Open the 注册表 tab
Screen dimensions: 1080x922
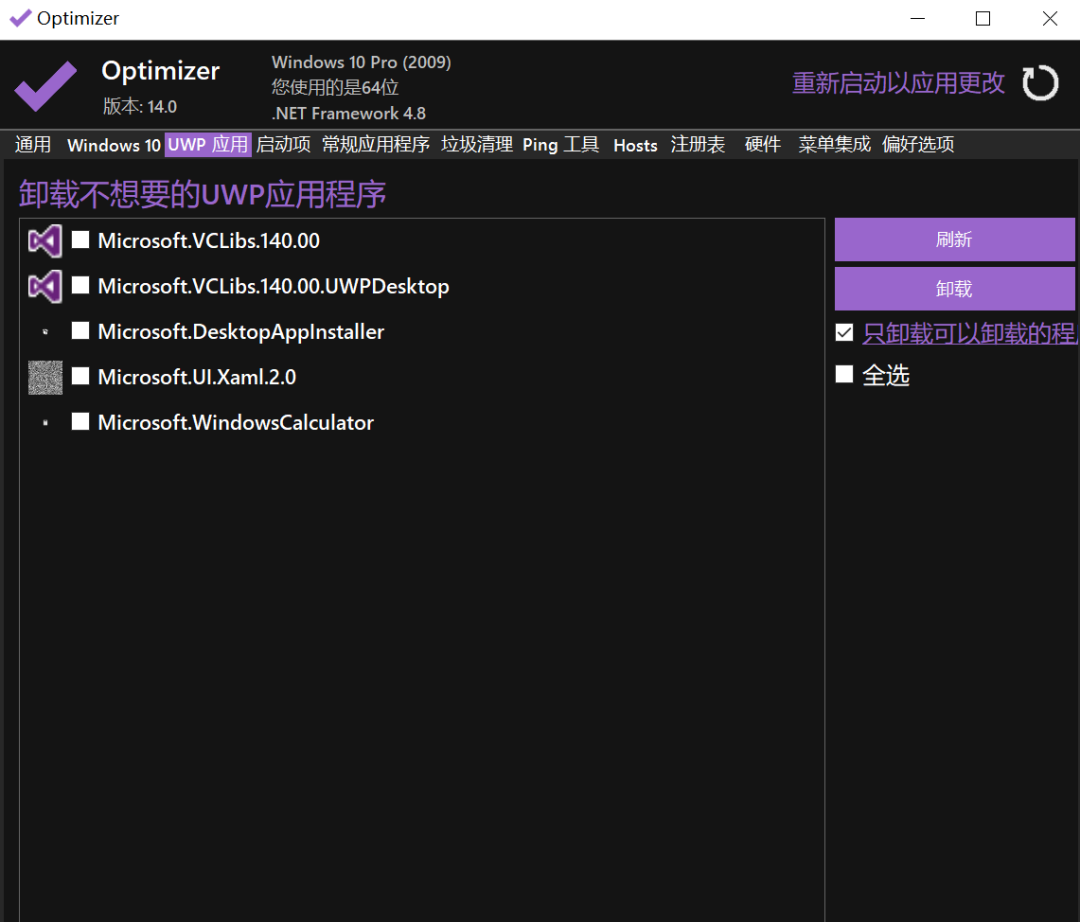point(698,145)
